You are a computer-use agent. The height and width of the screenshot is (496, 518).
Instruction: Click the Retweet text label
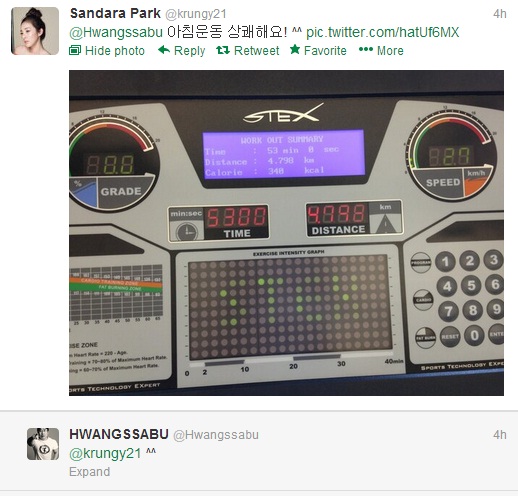257,51
